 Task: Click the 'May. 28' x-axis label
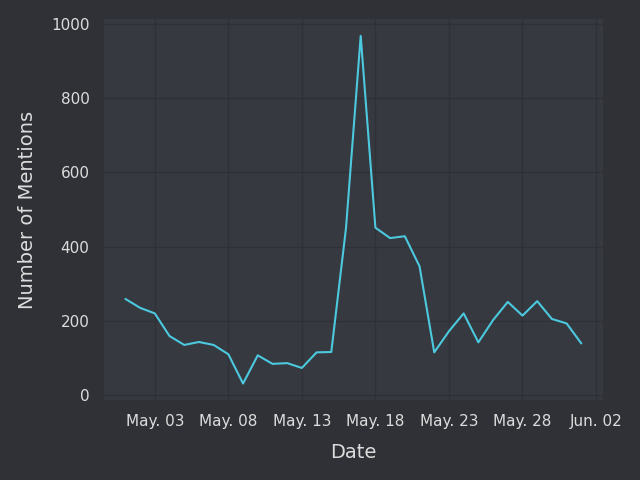point(522,420)
